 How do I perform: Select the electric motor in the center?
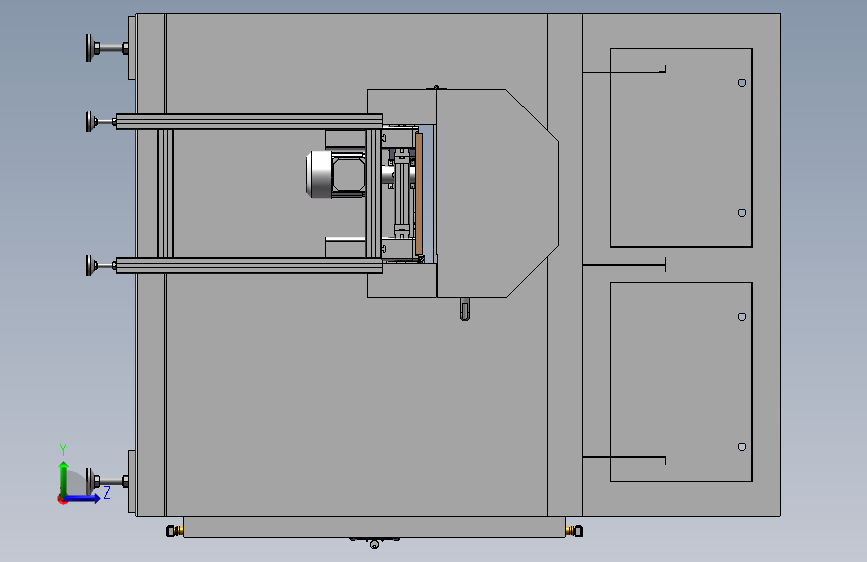pyautogui.click(x=335, y=174)
